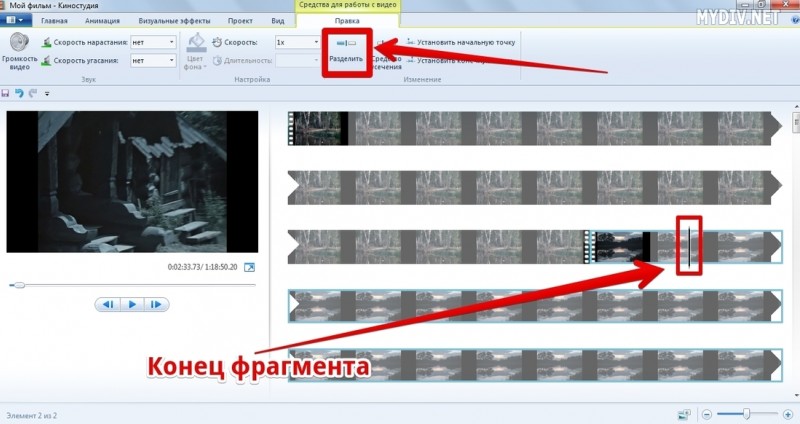This screenshot has height=424, width=800.
Task: Click the black playhead line on timeline
Action: point(689,246)
